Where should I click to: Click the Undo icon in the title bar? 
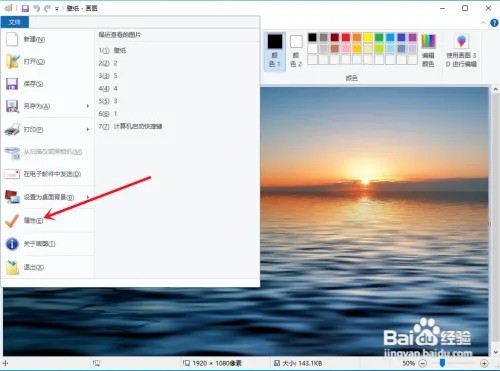click(36, 8)
